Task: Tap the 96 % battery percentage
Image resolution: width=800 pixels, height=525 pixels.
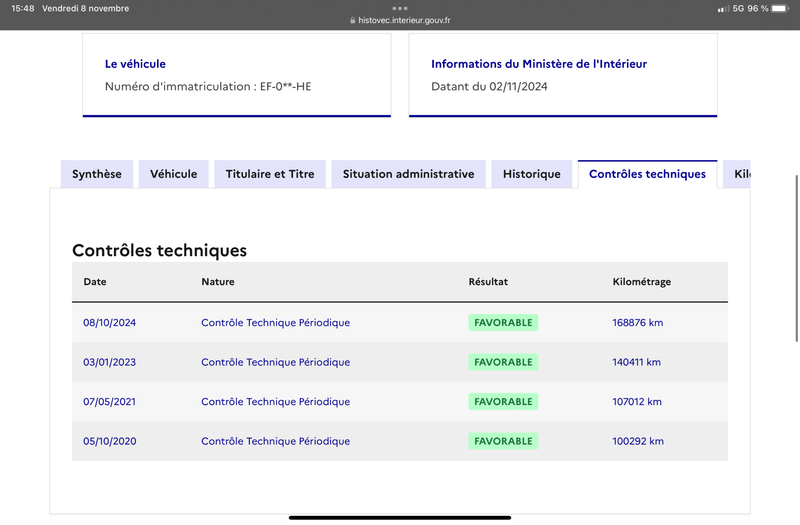Action: pos(758,8)
